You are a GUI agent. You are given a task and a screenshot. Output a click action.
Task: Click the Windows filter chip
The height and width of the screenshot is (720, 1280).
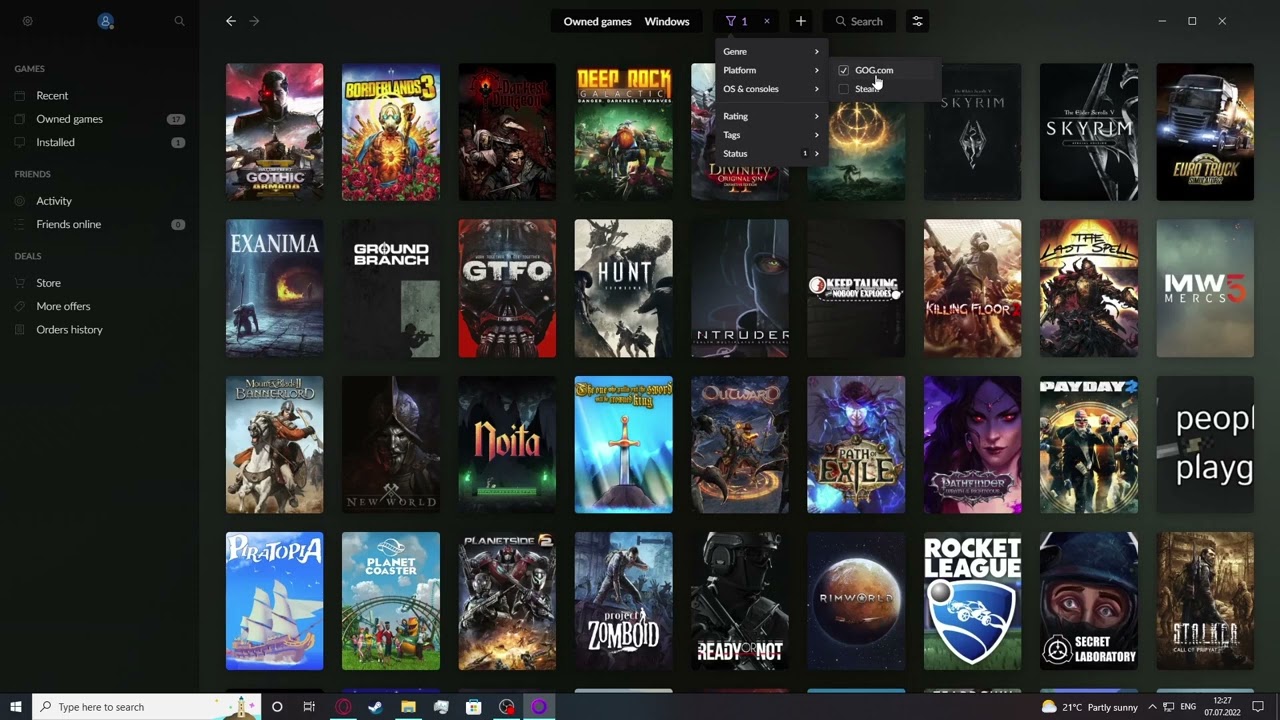pyautogui.click(x=667, y=21)
